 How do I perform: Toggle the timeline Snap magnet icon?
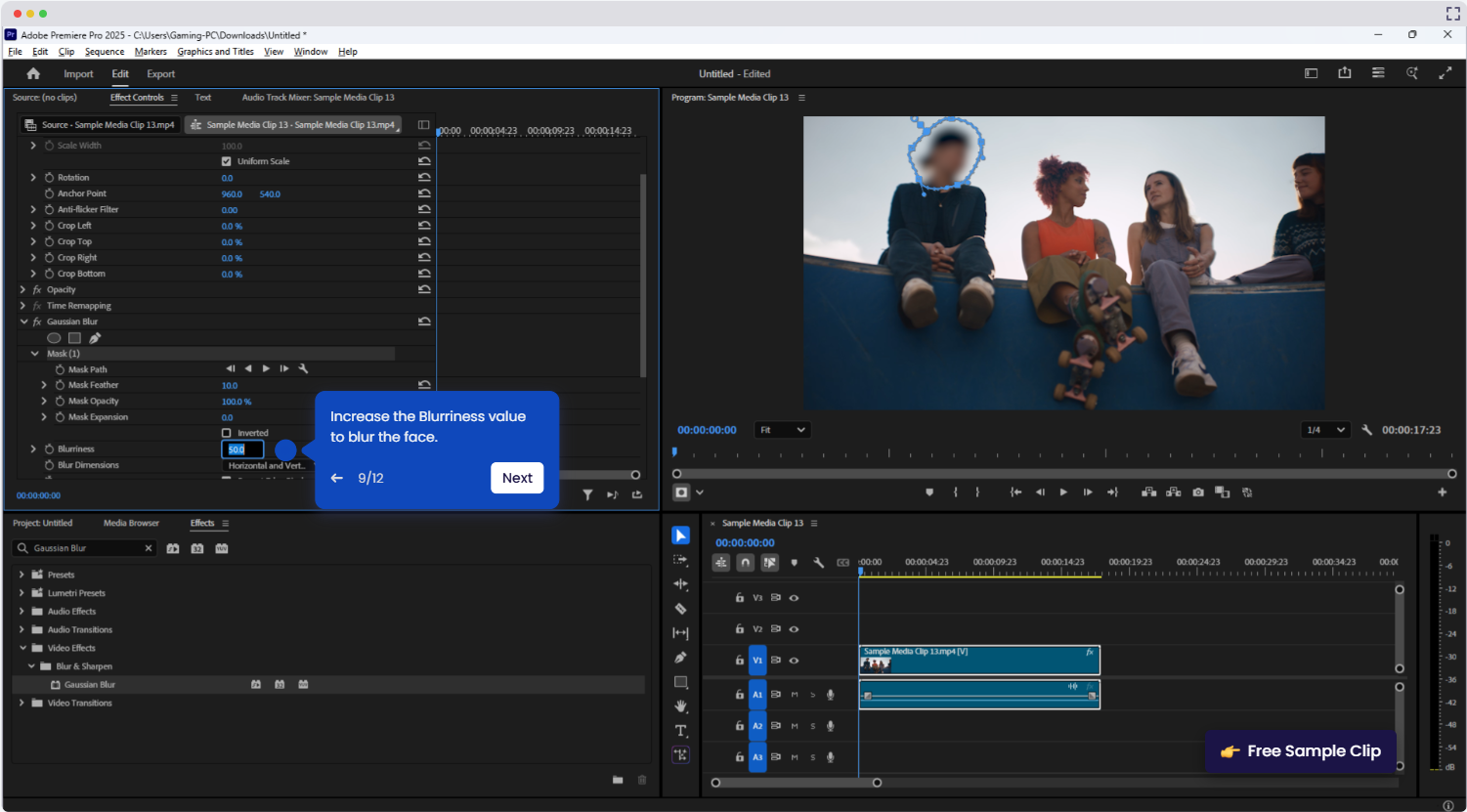(745, 563)
